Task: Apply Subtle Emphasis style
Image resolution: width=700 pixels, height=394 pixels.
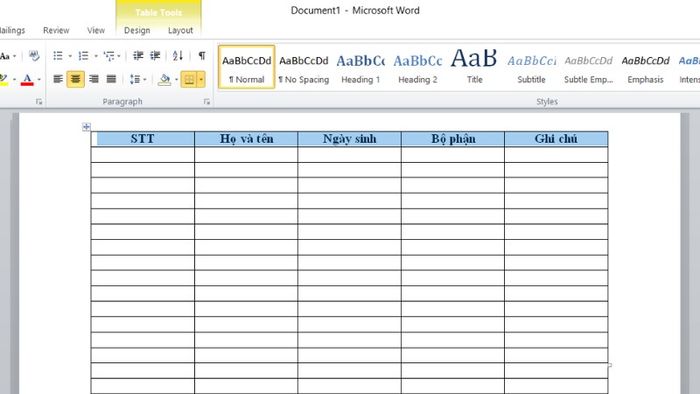Action: (588, 67)
